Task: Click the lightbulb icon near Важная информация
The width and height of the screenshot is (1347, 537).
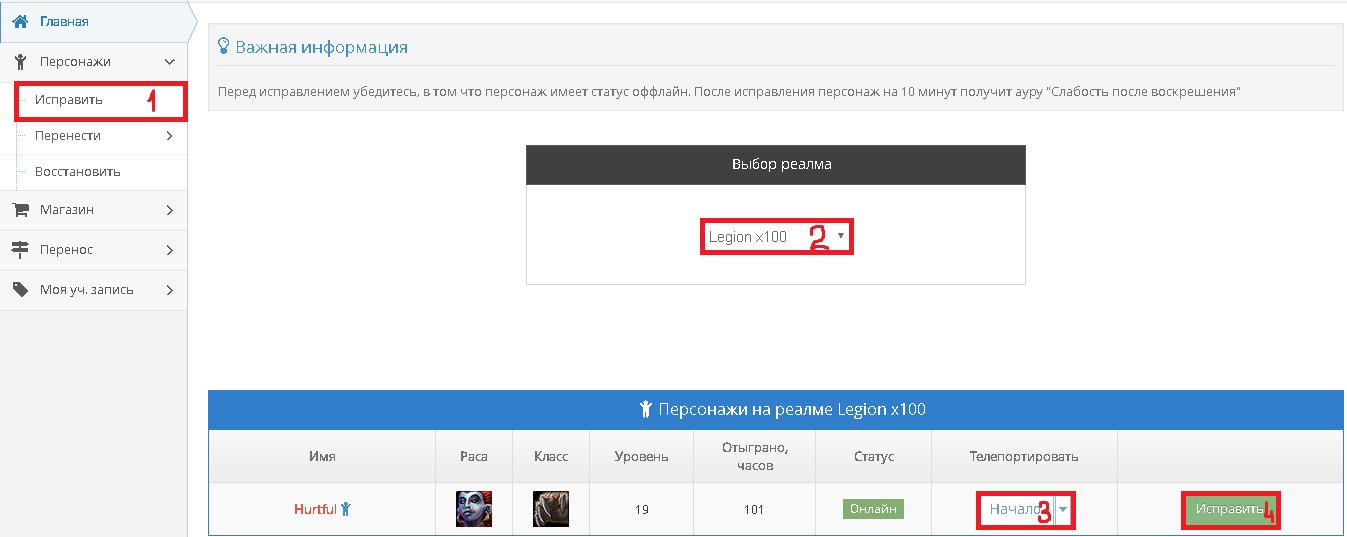Action: point(224,47)
